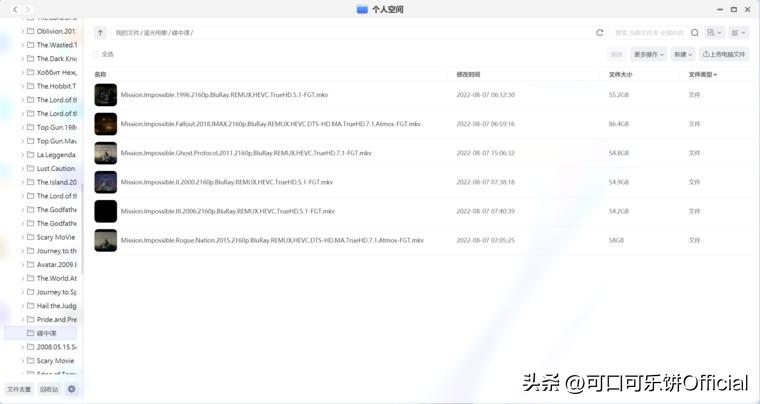The width and height of the screenshot is (760, 404).
Task: Select the The.World.At folder in sidebar
Action: 56,278
